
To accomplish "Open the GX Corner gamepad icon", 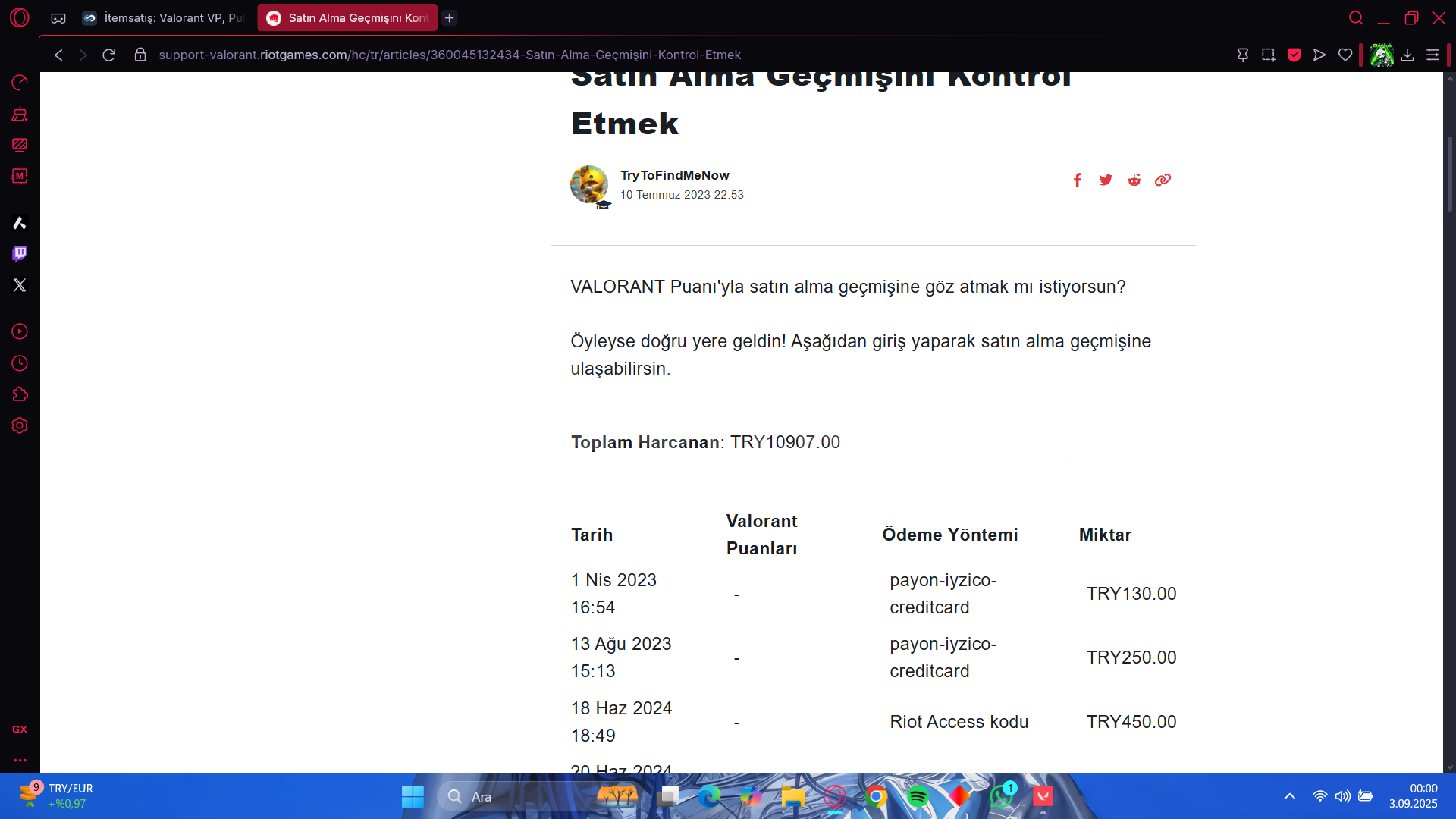I will (58, 18).
